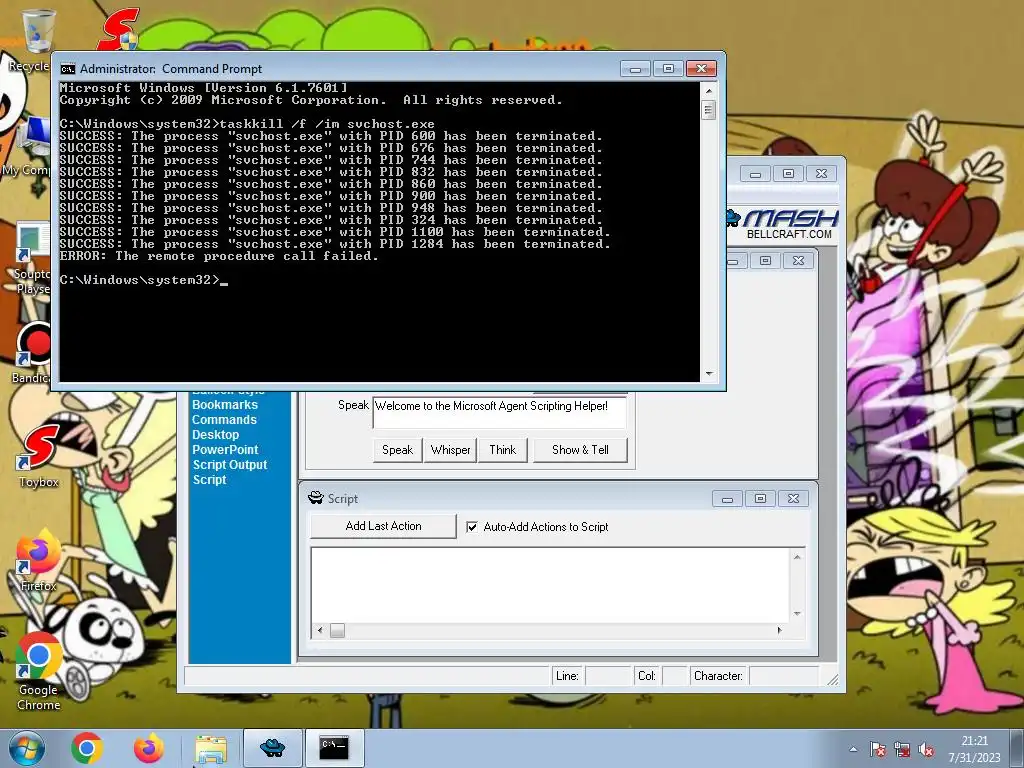The width and height of the screenshot is (1024, 768).
Task: Click the Col status bar field
Action: [x=675, y=676]
